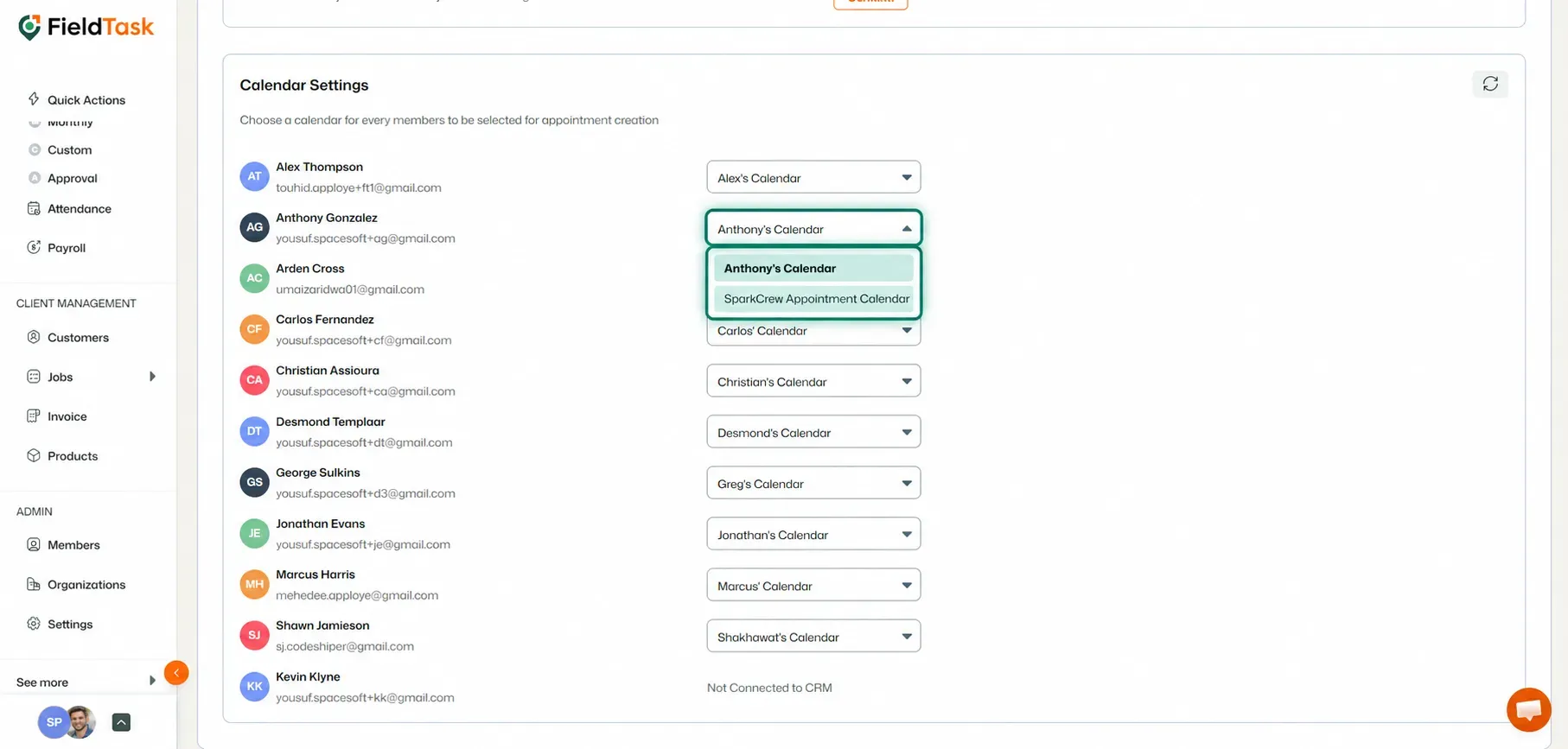This screenshot has height=749, width=1568.
Task: Refresh the Calendar Settings list
Action: (x=1490, y=84)
